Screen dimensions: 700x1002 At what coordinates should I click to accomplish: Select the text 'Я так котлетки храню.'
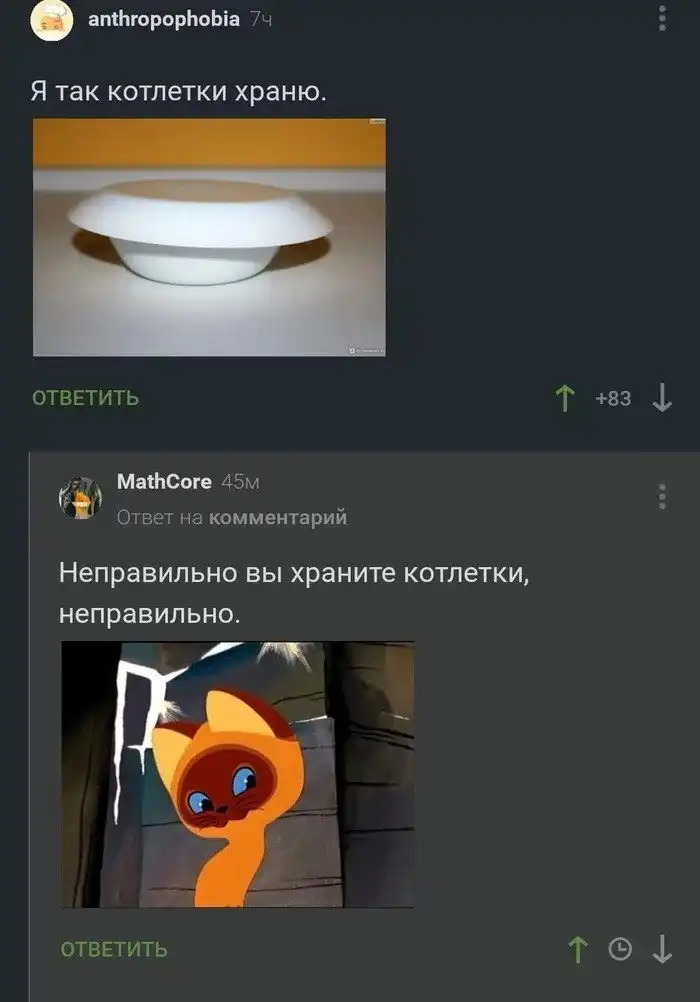tap(178, 92)
